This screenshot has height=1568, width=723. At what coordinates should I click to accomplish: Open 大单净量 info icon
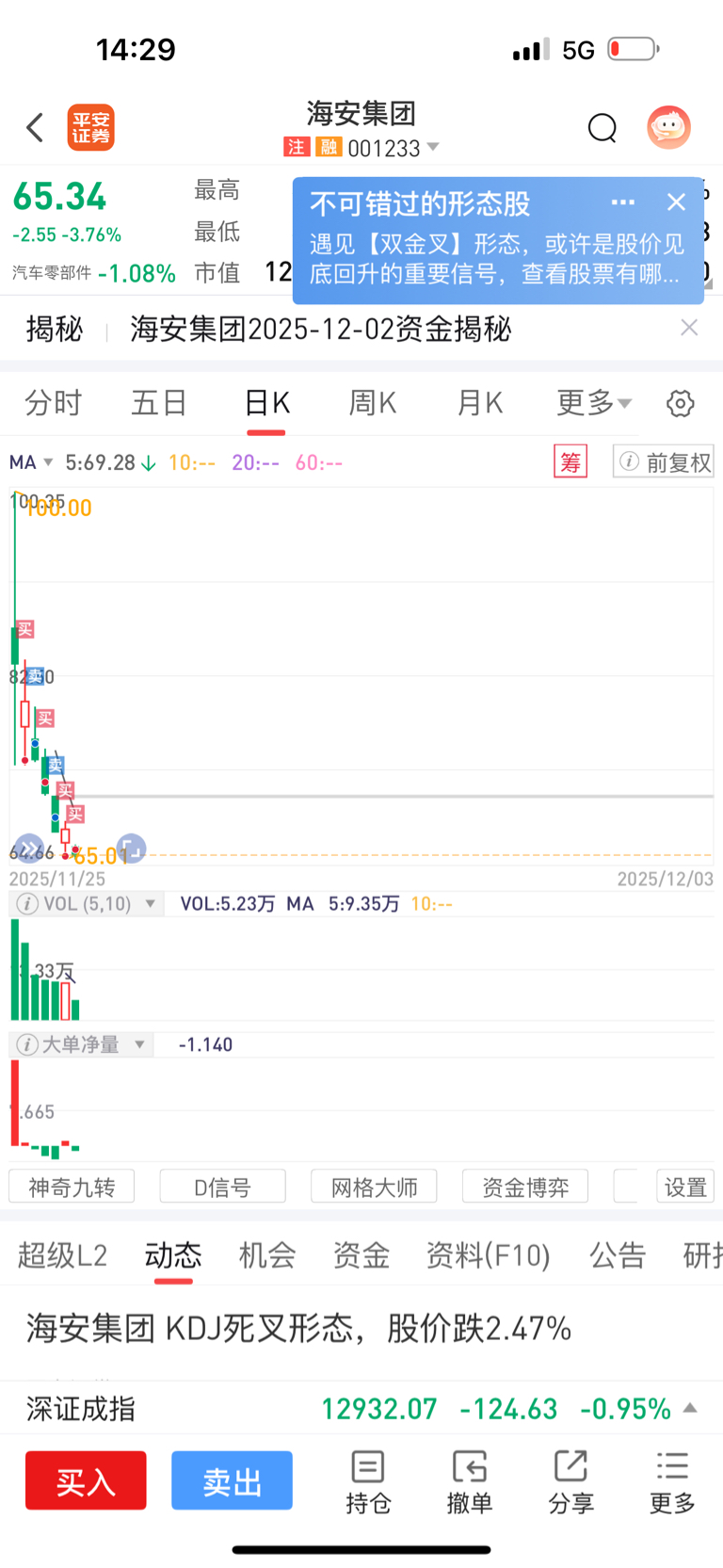[28, 1044]
